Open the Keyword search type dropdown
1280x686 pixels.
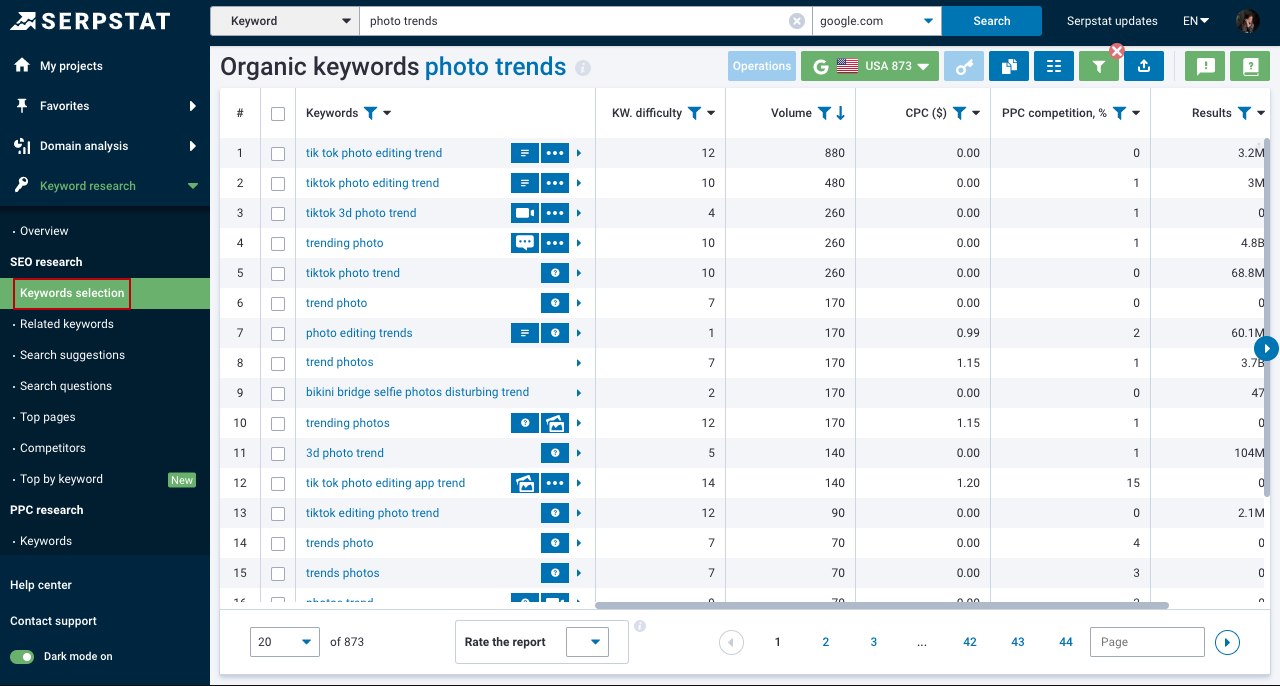coord(285,21)
